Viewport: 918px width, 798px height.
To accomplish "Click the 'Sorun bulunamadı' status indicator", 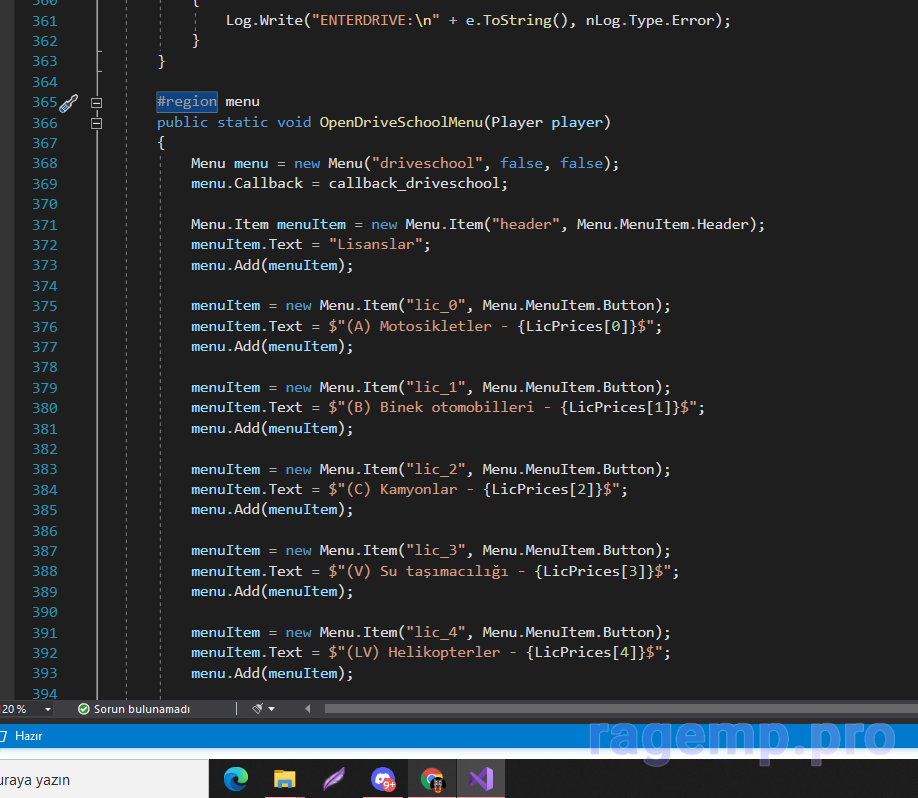I will pos(141,709).
